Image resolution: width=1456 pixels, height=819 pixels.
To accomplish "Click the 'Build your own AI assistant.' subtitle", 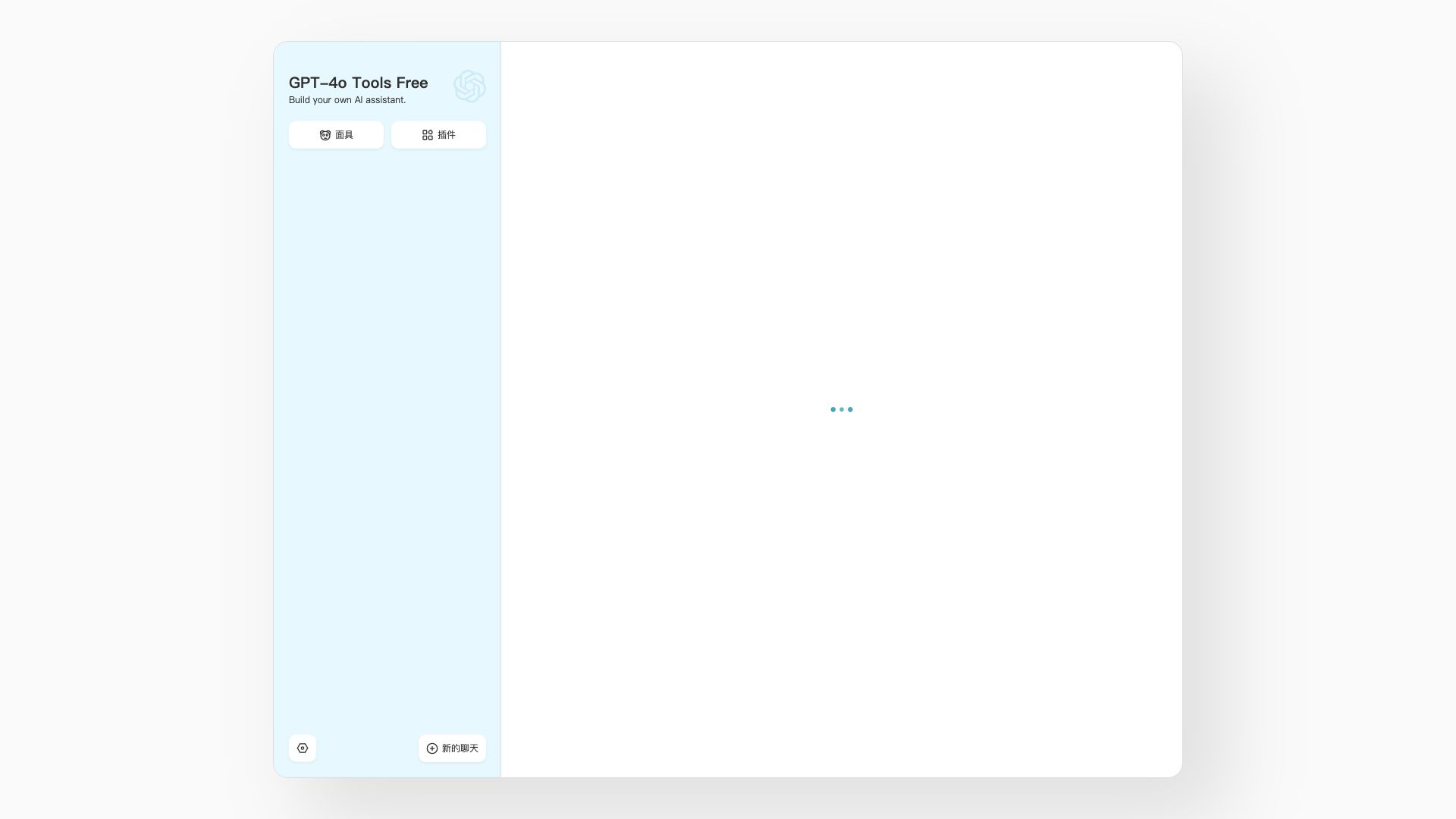I will (x=347, y=100).
